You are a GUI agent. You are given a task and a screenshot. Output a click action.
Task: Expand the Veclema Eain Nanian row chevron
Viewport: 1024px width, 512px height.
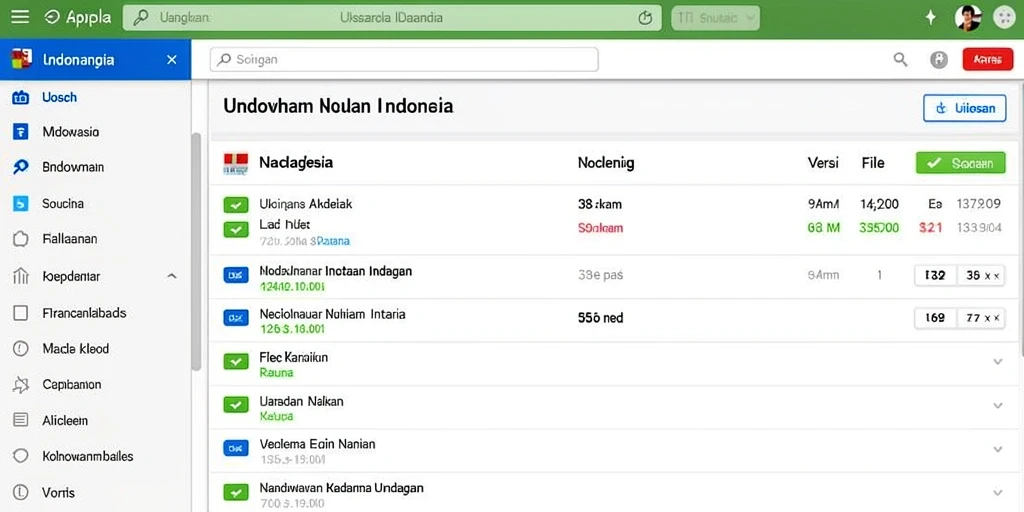997,449
